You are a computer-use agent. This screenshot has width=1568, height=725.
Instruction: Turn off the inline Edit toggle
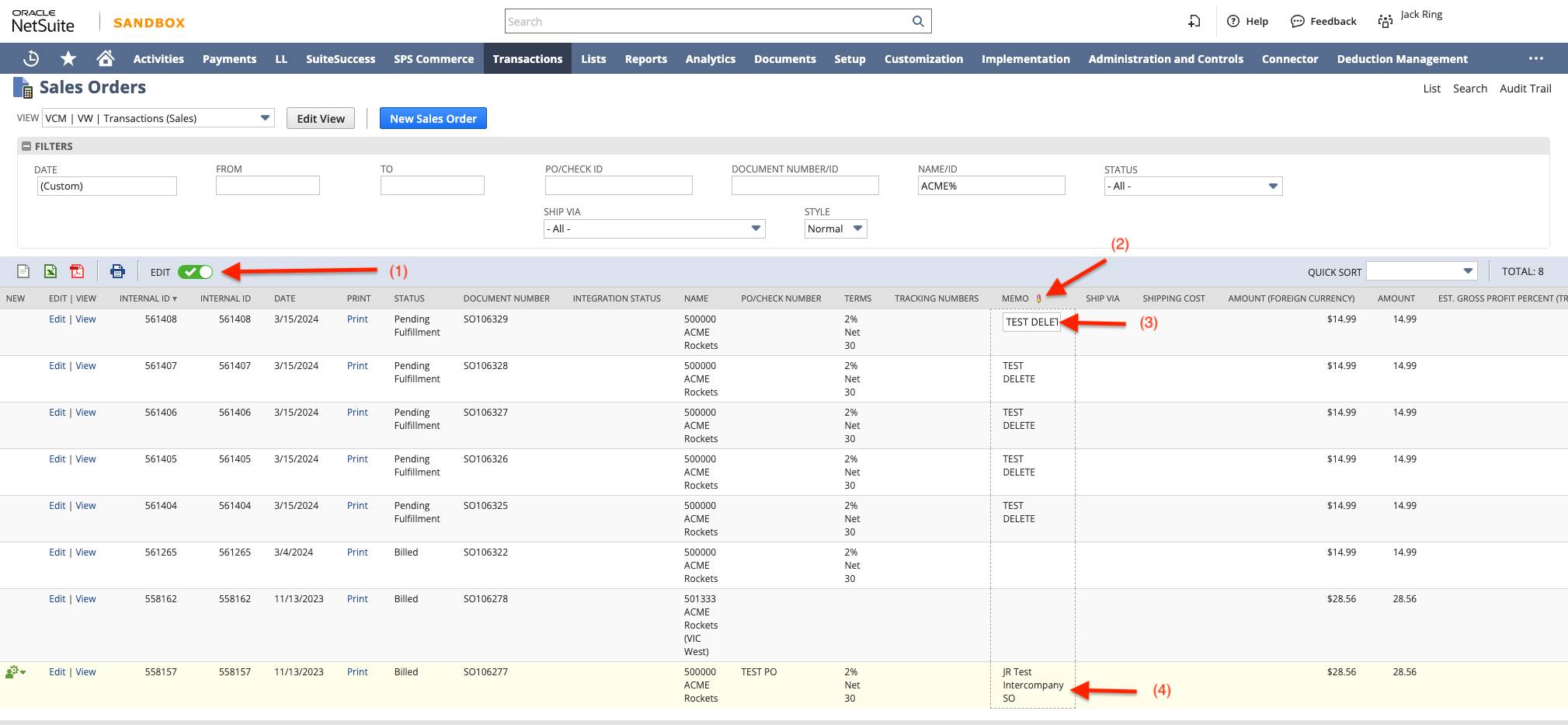tap(195, 272)
